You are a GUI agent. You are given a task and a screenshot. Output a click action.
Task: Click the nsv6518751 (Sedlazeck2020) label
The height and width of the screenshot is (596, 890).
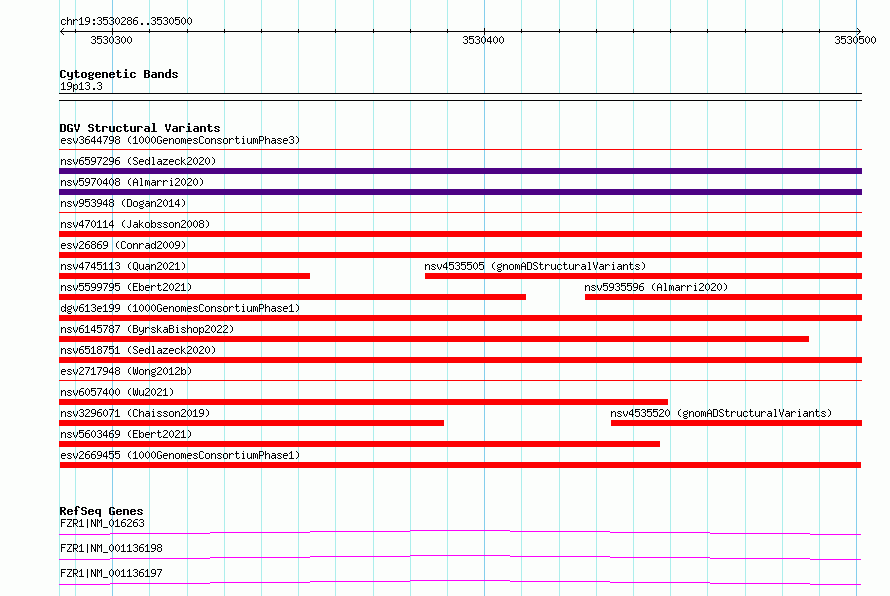click(x=138, y=350)
